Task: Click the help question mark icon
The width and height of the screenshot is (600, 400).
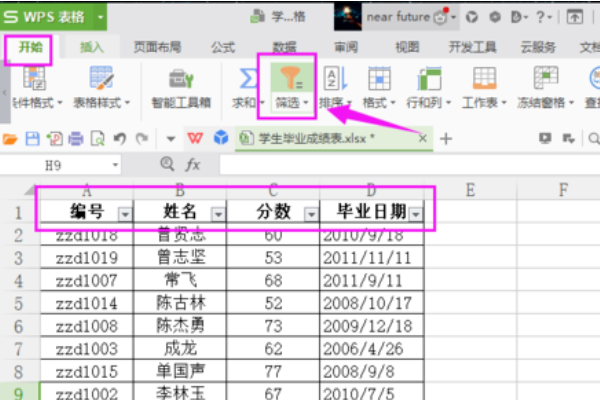Action: 540,17
